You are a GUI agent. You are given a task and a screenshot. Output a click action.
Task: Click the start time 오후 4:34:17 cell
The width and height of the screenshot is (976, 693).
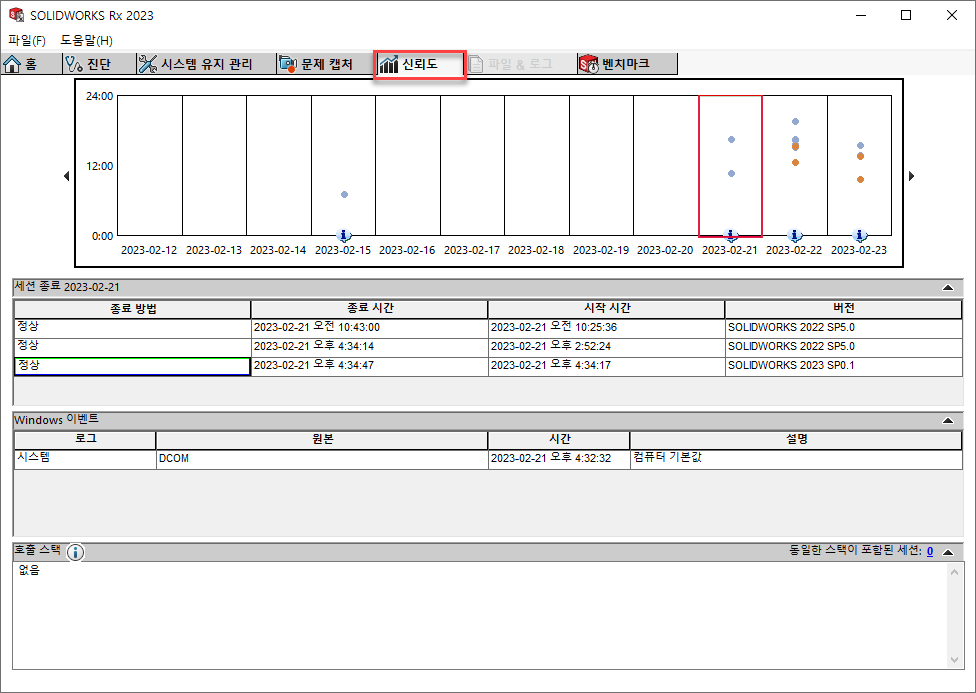607,366
